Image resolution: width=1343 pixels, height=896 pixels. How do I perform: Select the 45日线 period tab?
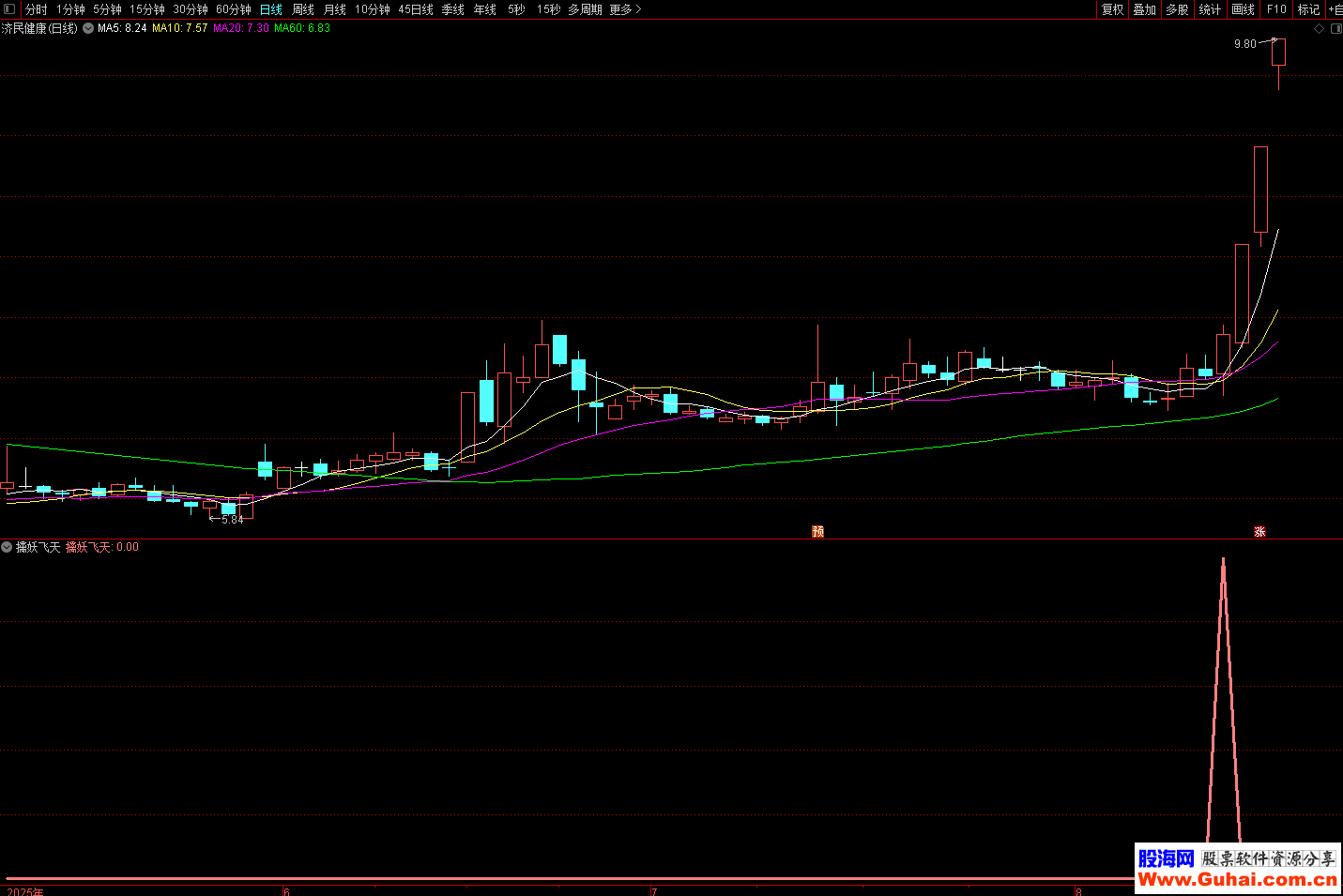(x=416, y=9)
